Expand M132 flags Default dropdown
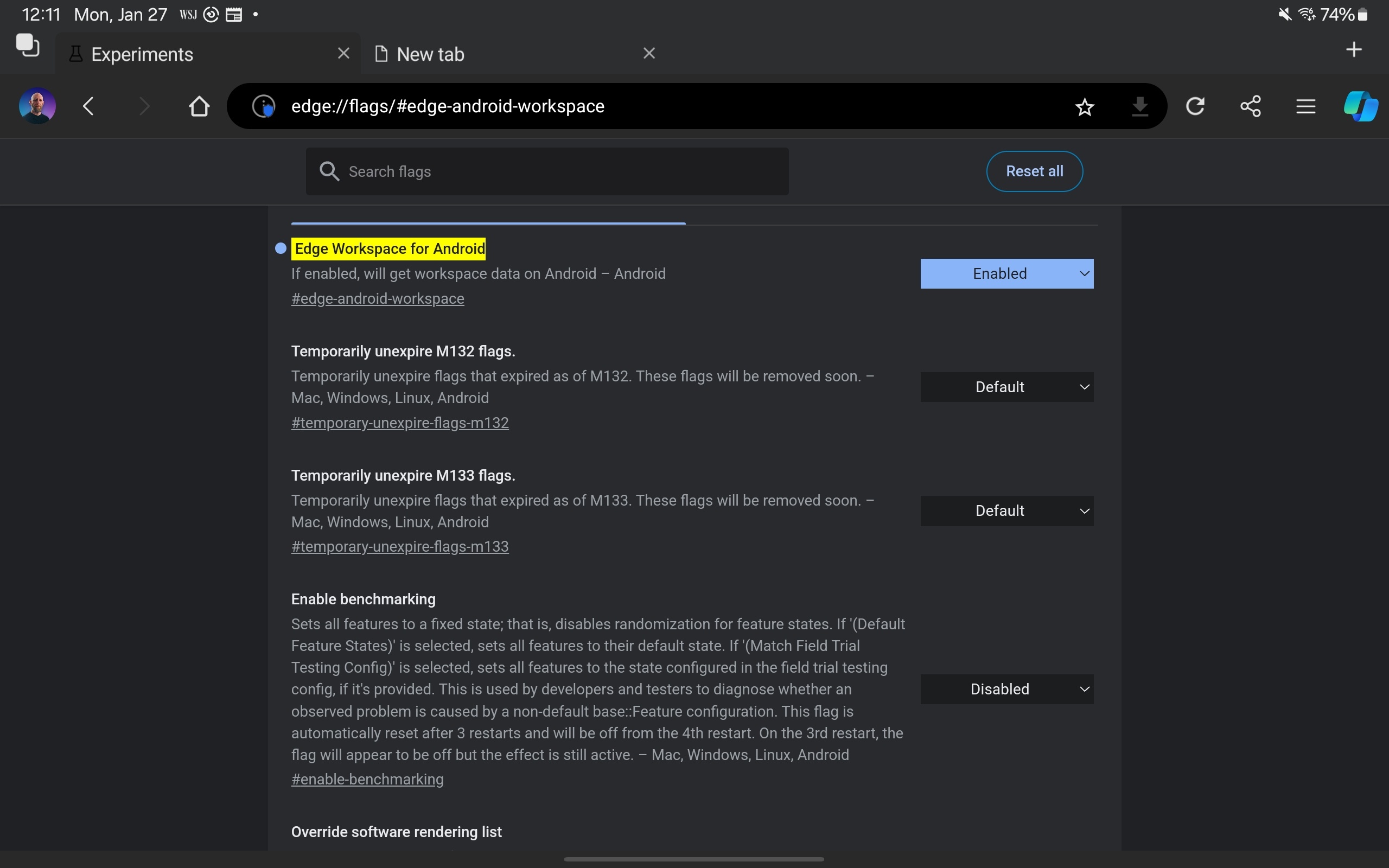This screenshot has width=1389, height=868. coord(1006,387)
